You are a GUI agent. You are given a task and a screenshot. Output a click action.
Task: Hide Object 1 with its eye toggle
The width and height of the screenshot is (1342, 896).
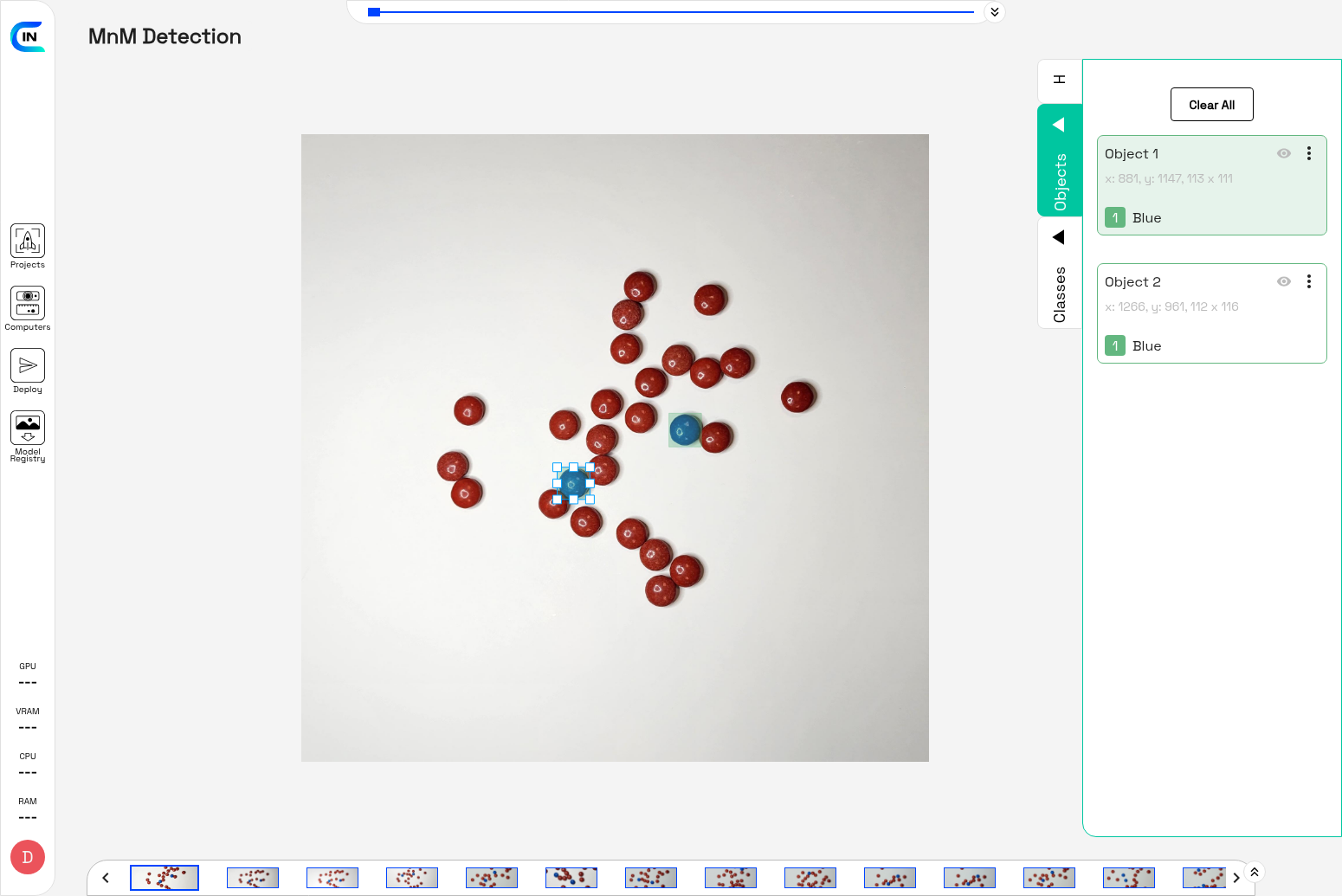point(1284,153)
